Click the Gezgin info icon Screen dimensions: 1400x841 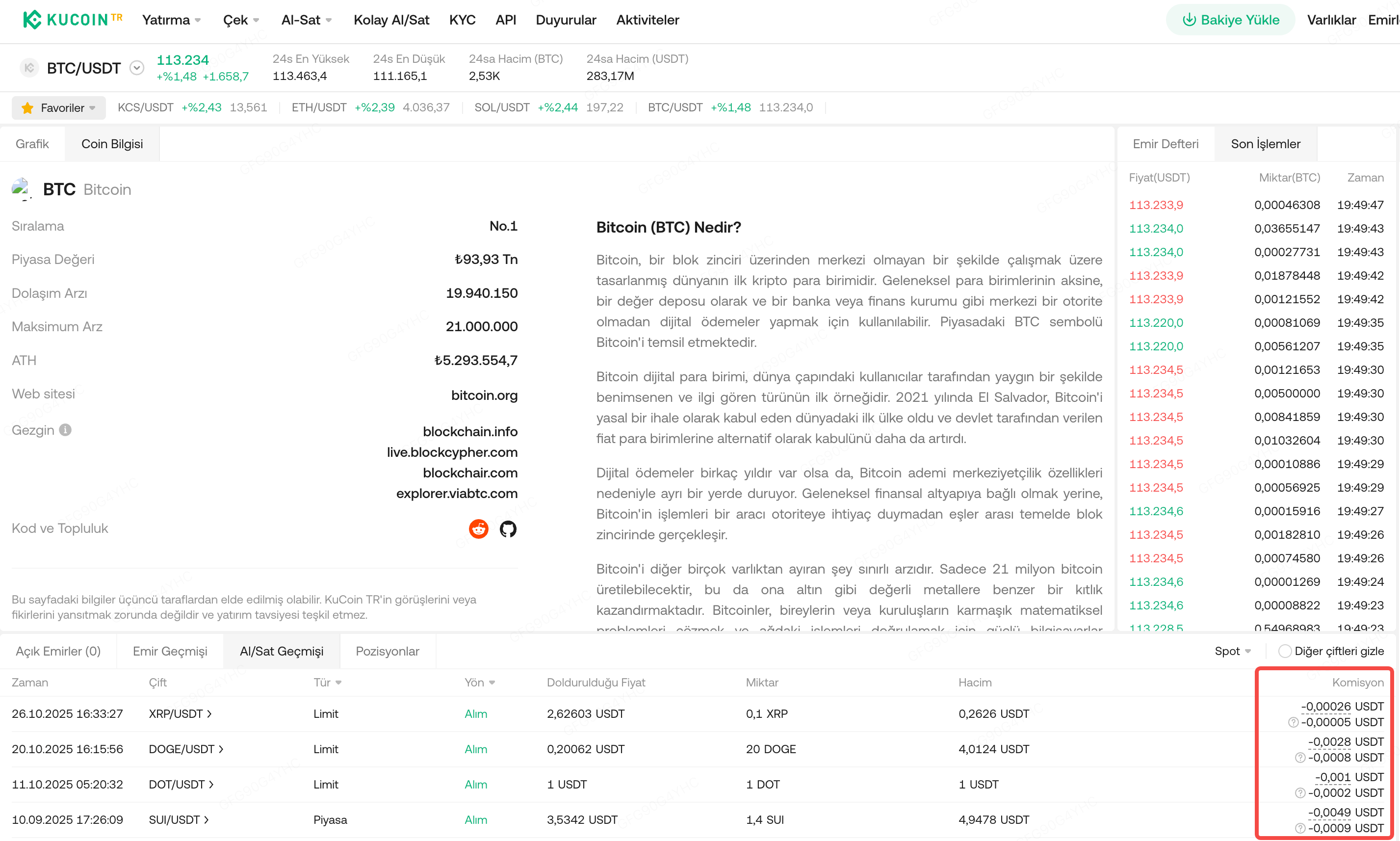[x=66, y=430]
